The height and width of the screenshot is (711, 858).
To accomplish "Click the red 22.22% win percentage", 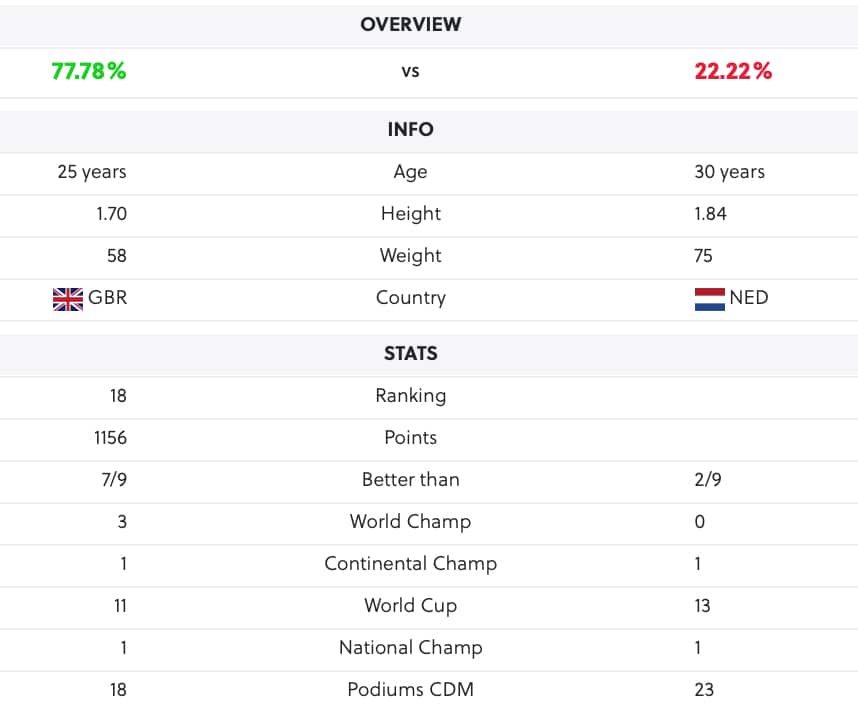I will 733,71.
